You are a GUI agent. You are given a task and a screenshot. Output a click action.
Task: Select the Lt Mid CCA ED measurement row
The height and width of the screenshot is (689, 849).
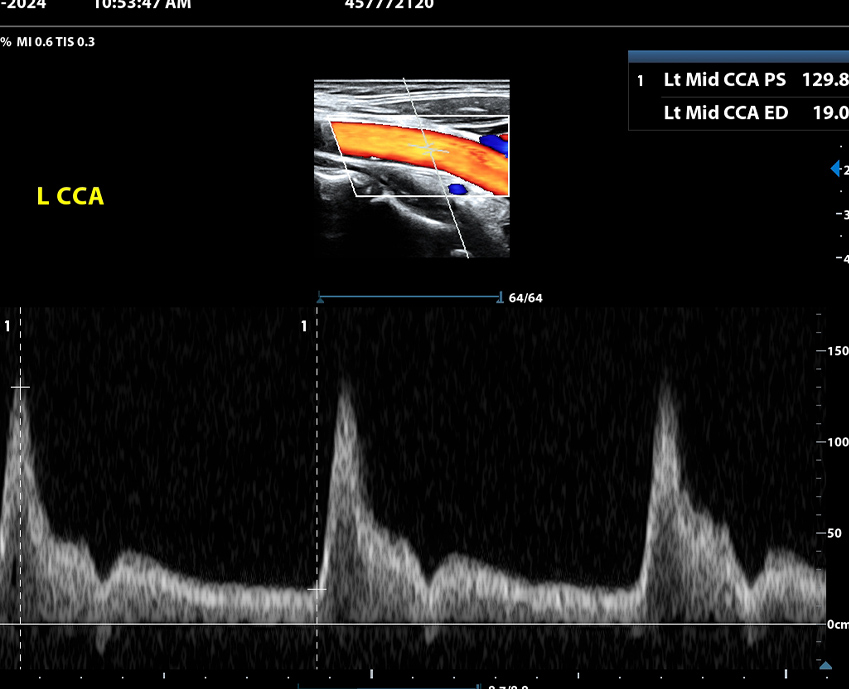pos(738,113)
